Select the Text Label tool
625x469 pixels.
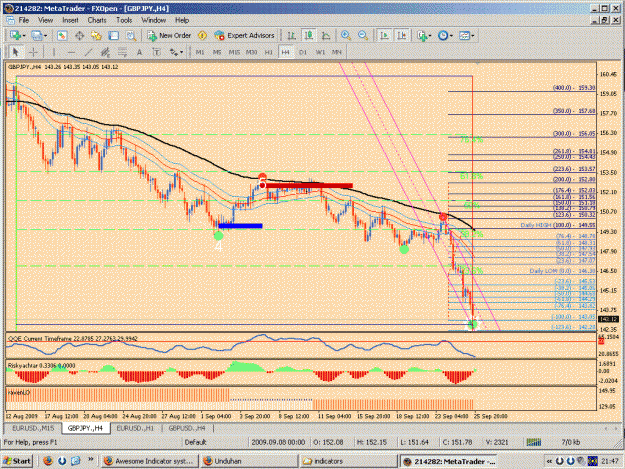click(x=156, y=52)
